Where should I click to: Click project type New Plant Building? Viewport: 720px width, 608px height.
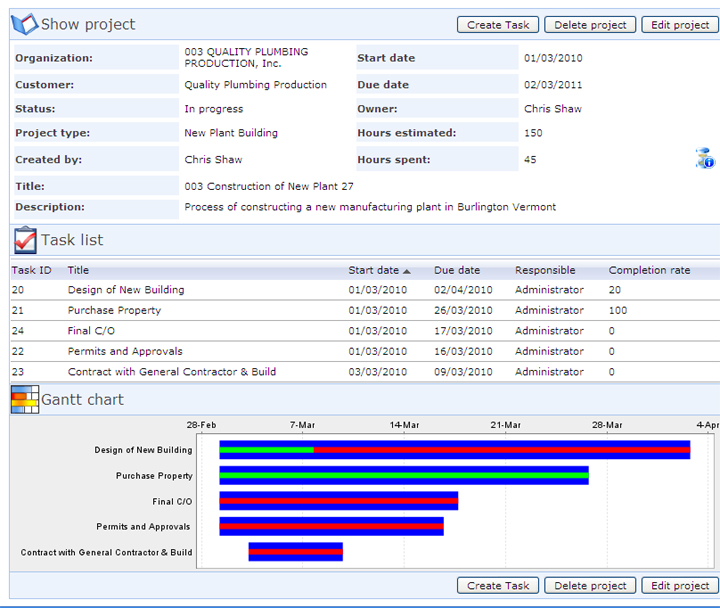(231, 133)
